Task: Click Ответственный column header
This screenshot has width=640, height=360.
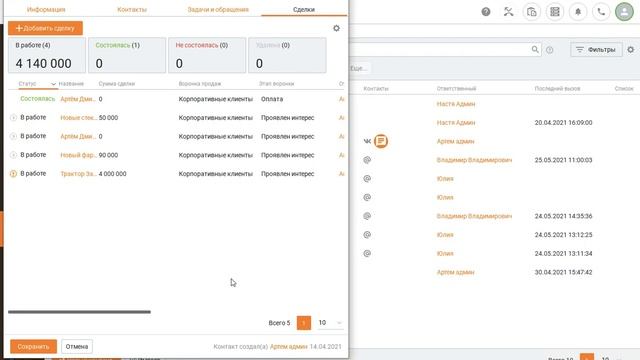Action: tap(456, 89)
